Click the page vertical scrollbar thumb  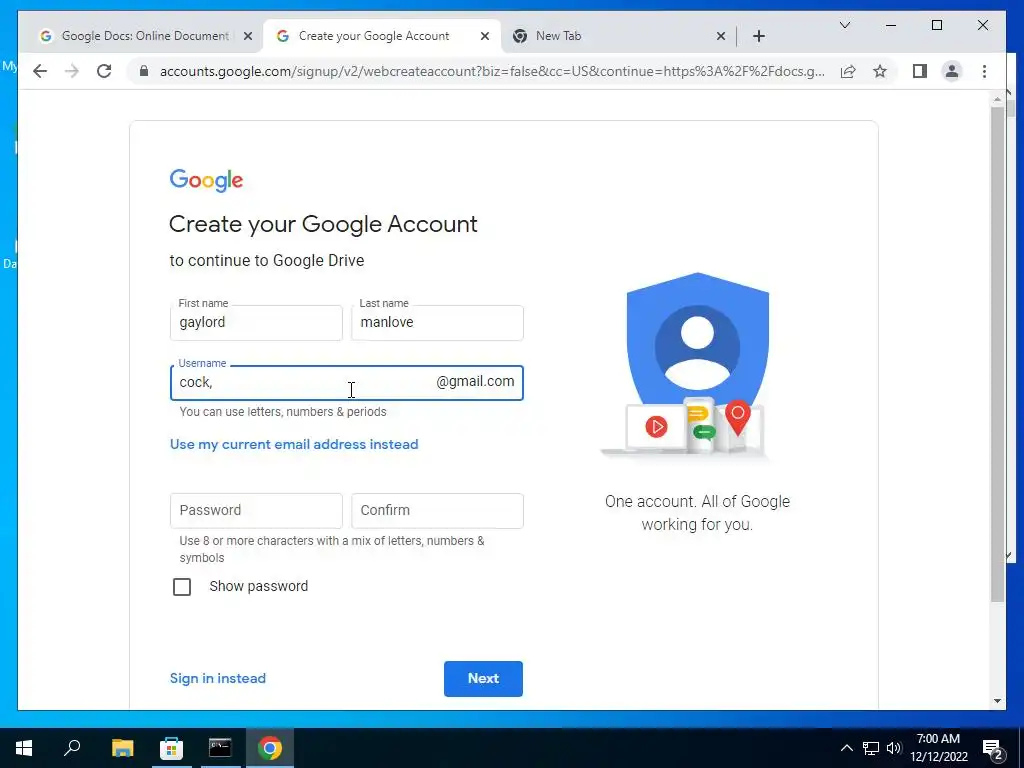coord(997,353)
